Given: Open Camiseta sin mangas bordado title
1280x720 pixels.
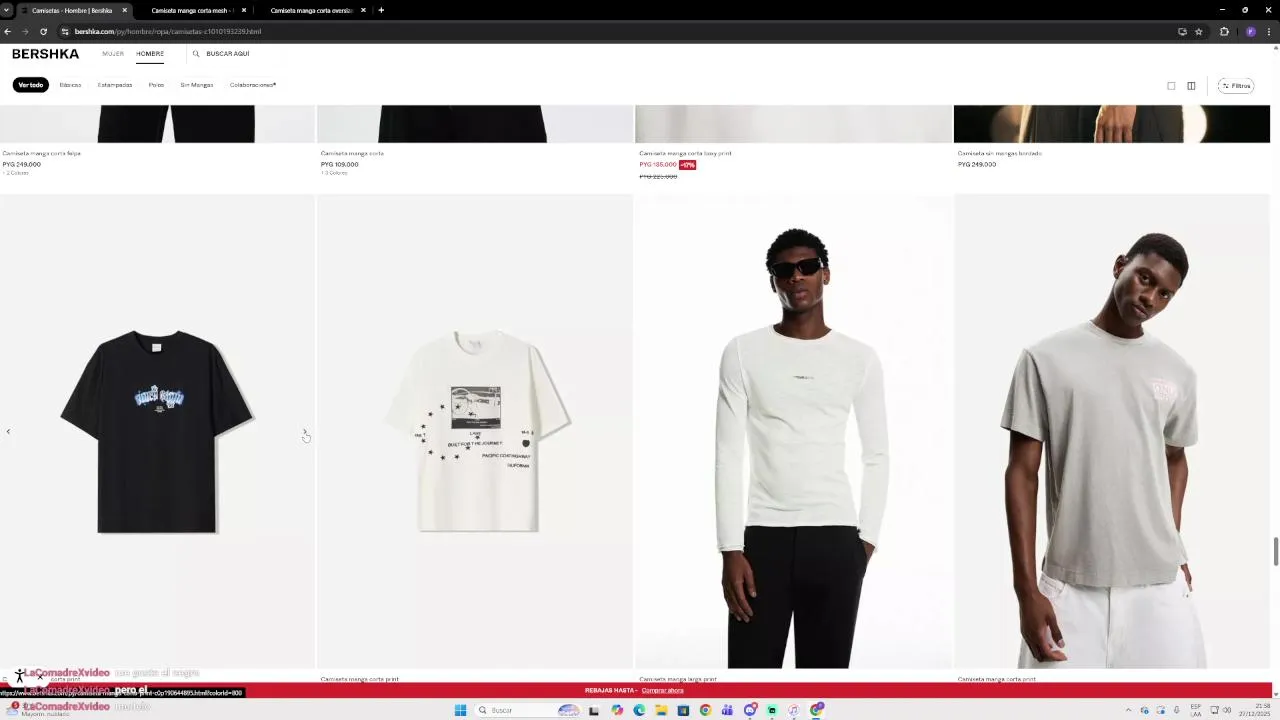Looking at the screenshot, I should click(999, 153).
